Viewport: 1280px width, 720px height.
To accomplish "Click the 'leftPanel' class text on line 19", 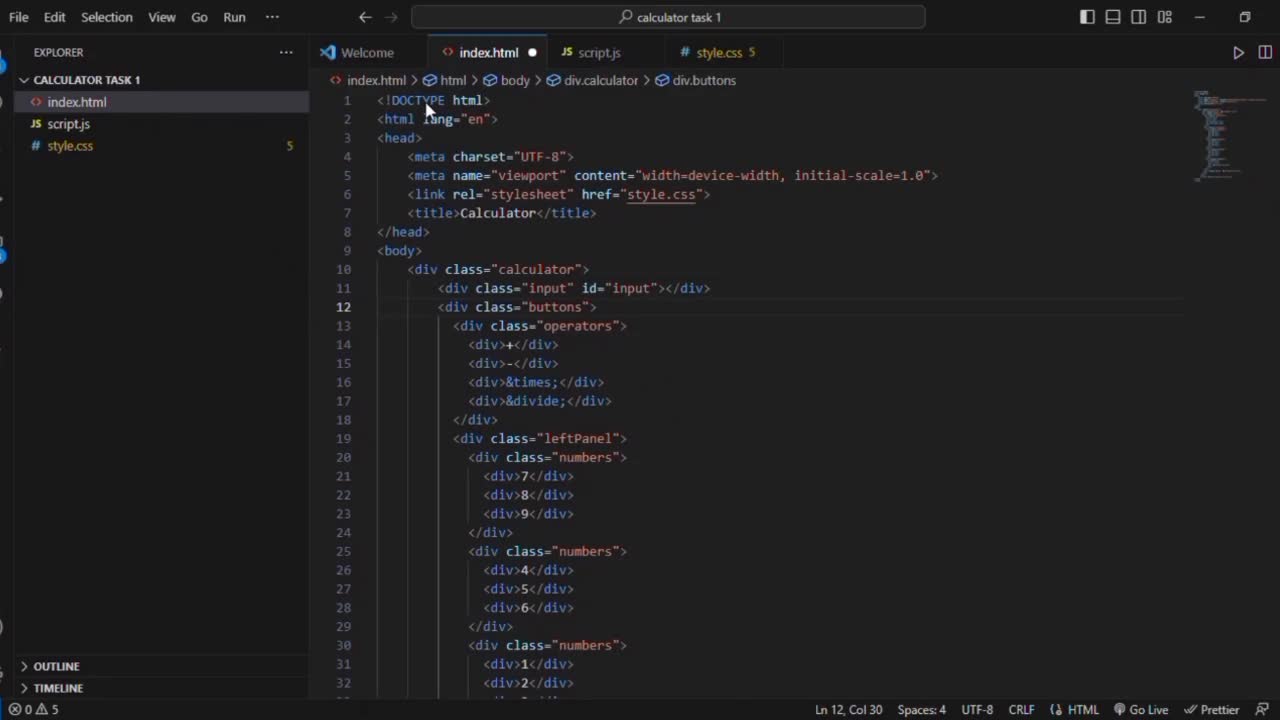I will coord(579,439).
